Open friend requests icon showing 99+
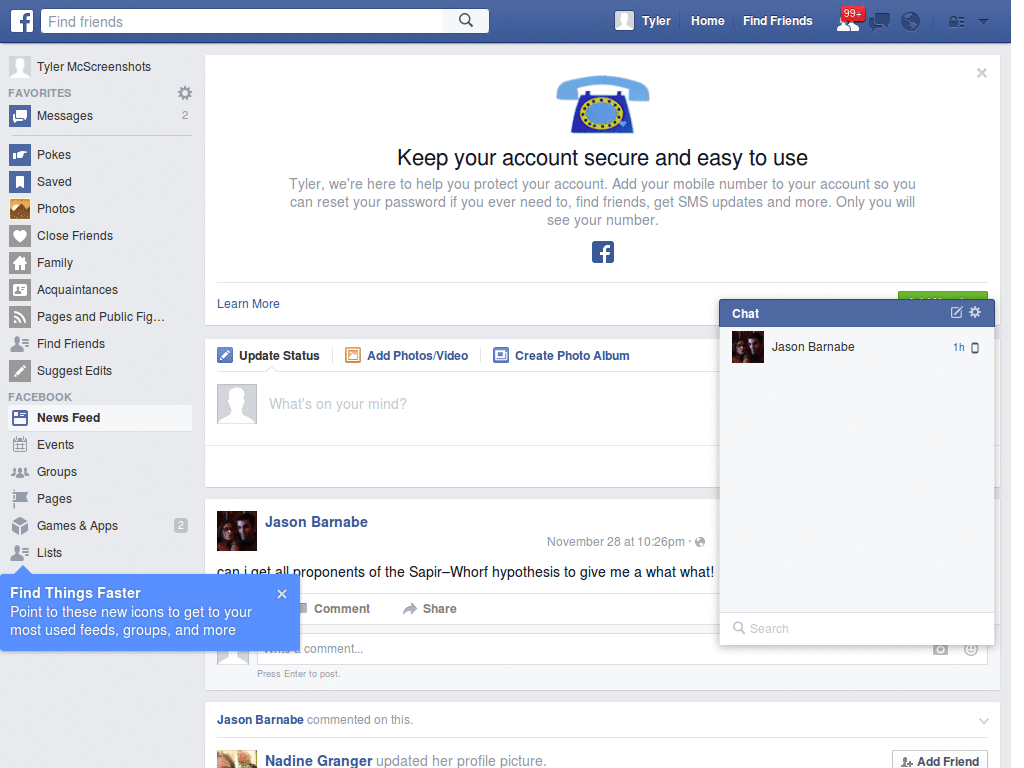 click(x=848, y=22)
